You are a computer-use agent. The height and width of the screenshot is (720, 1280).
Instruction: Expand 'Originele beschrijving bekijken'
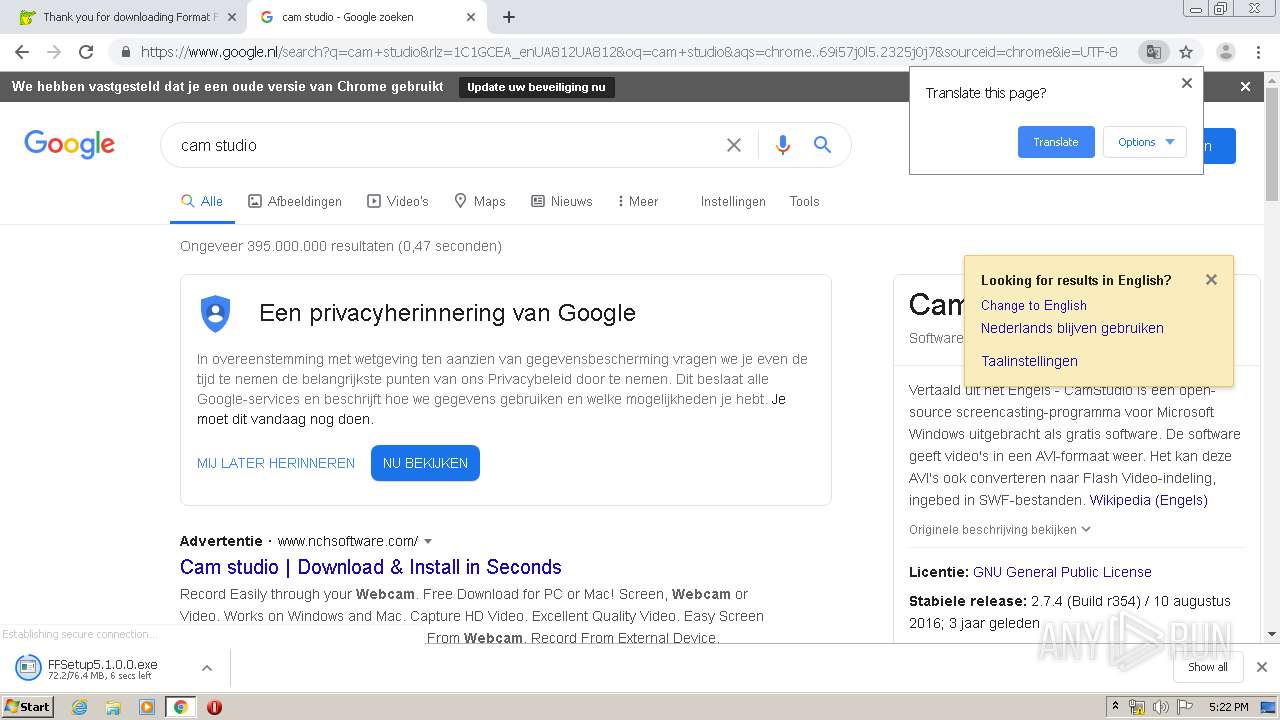pyautogui.click(x=999, y=529)
